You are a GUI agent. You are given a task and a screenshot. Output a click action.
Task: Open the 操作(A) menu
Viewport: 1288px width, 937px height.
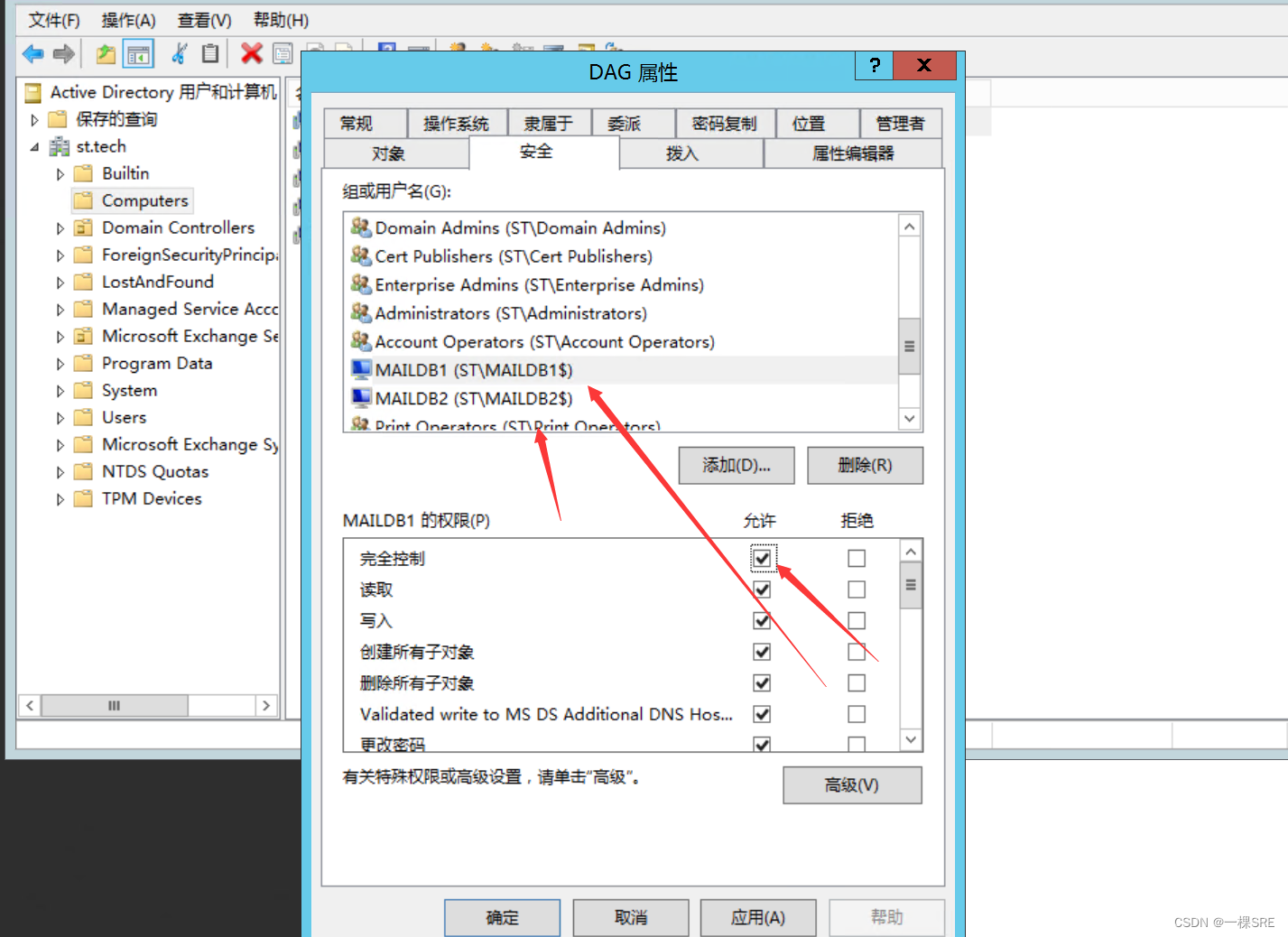pos(129,20)
